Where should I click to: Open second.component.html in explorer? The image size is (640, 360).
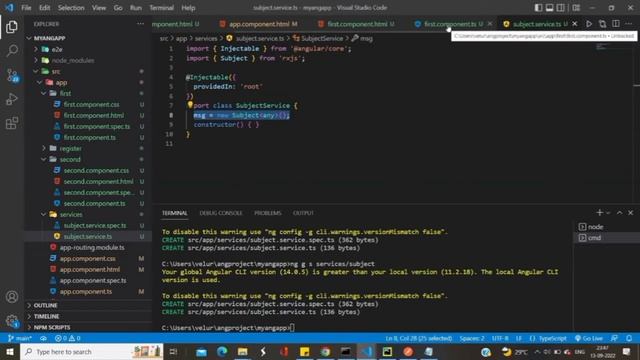(98, 181)
